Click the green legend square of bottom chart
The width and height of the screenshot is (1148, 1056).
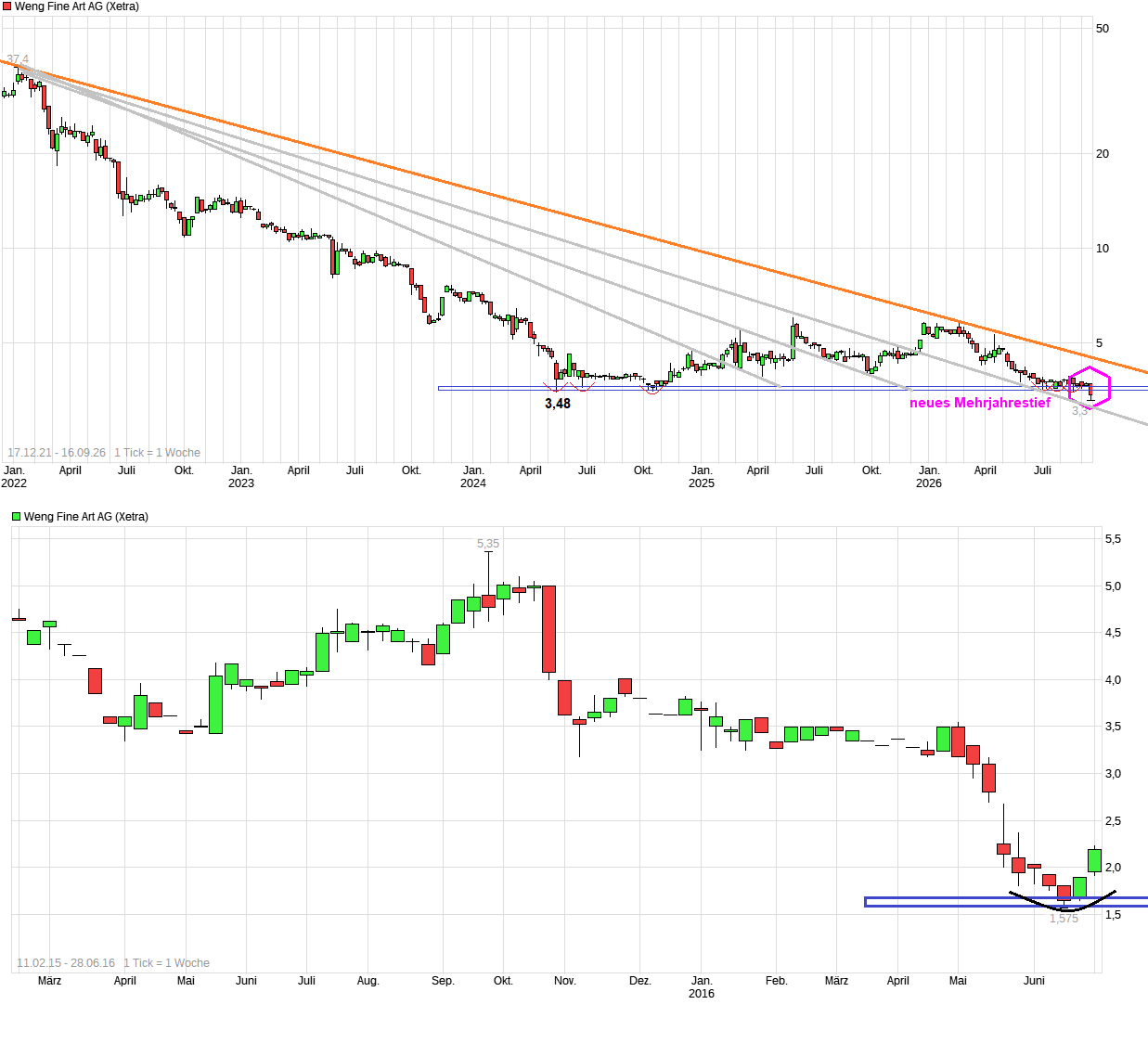[16, 517]
